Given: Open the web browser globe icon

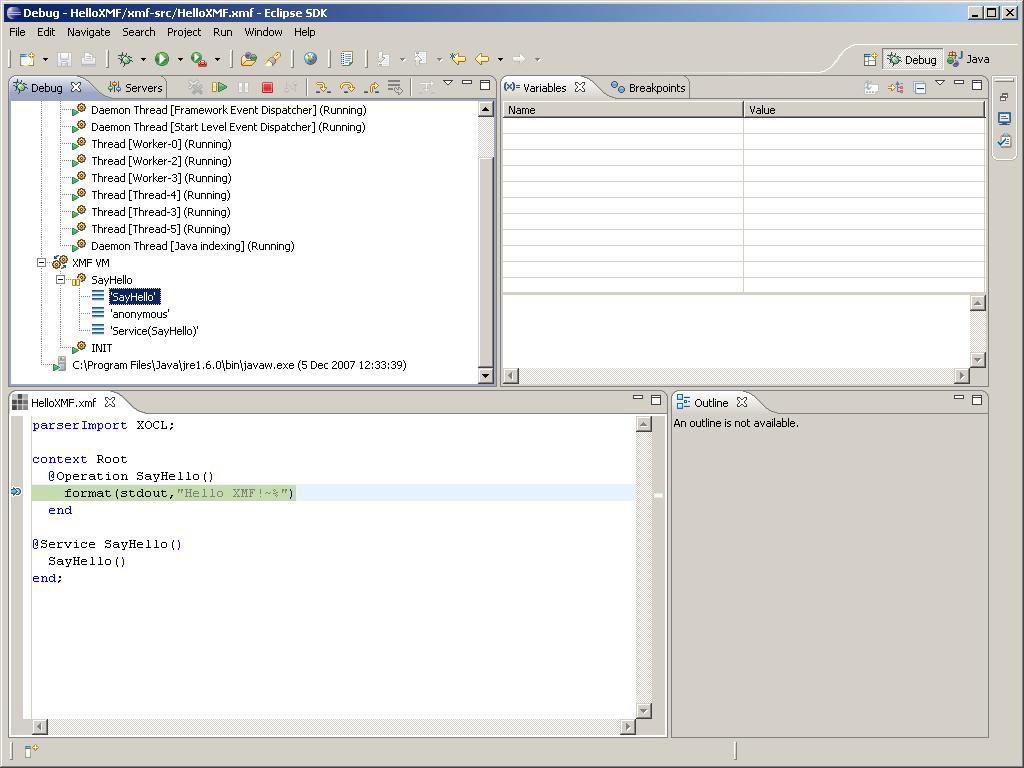Looking at the screenshot, I should coord(310,59).
